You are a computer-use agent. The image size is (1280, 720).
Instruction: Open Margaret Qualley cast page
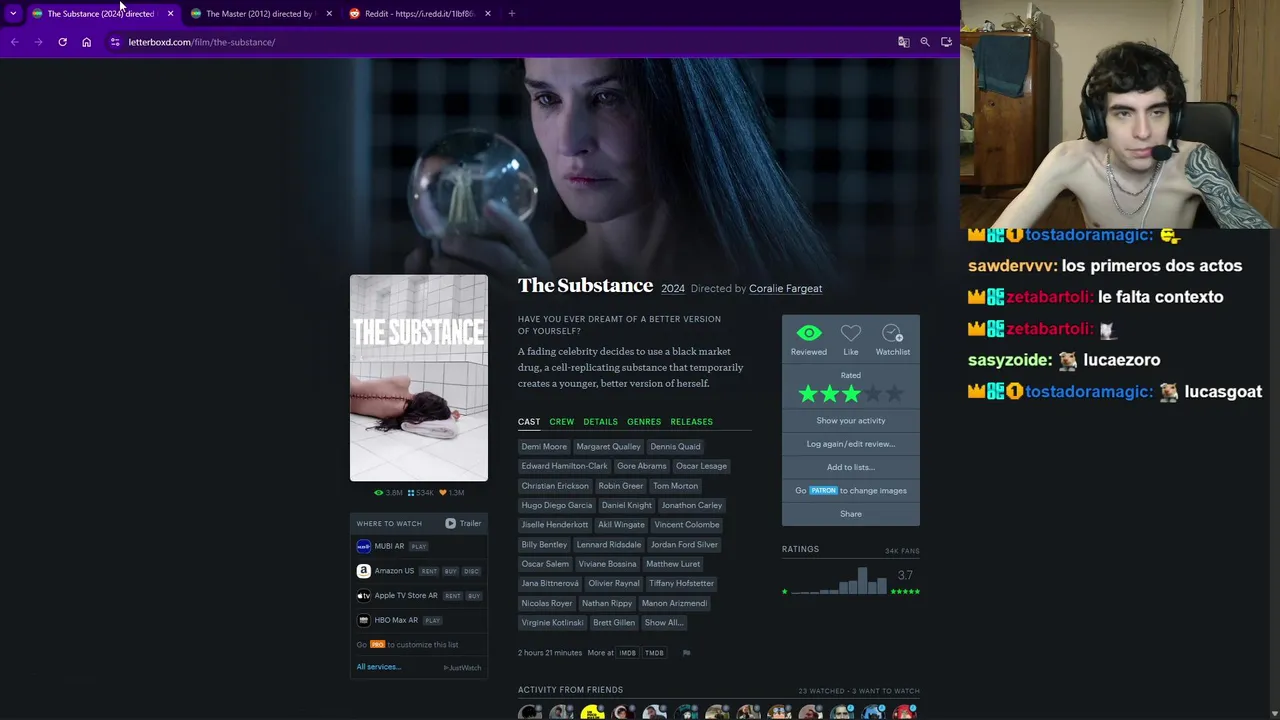[x=608, y=447]
